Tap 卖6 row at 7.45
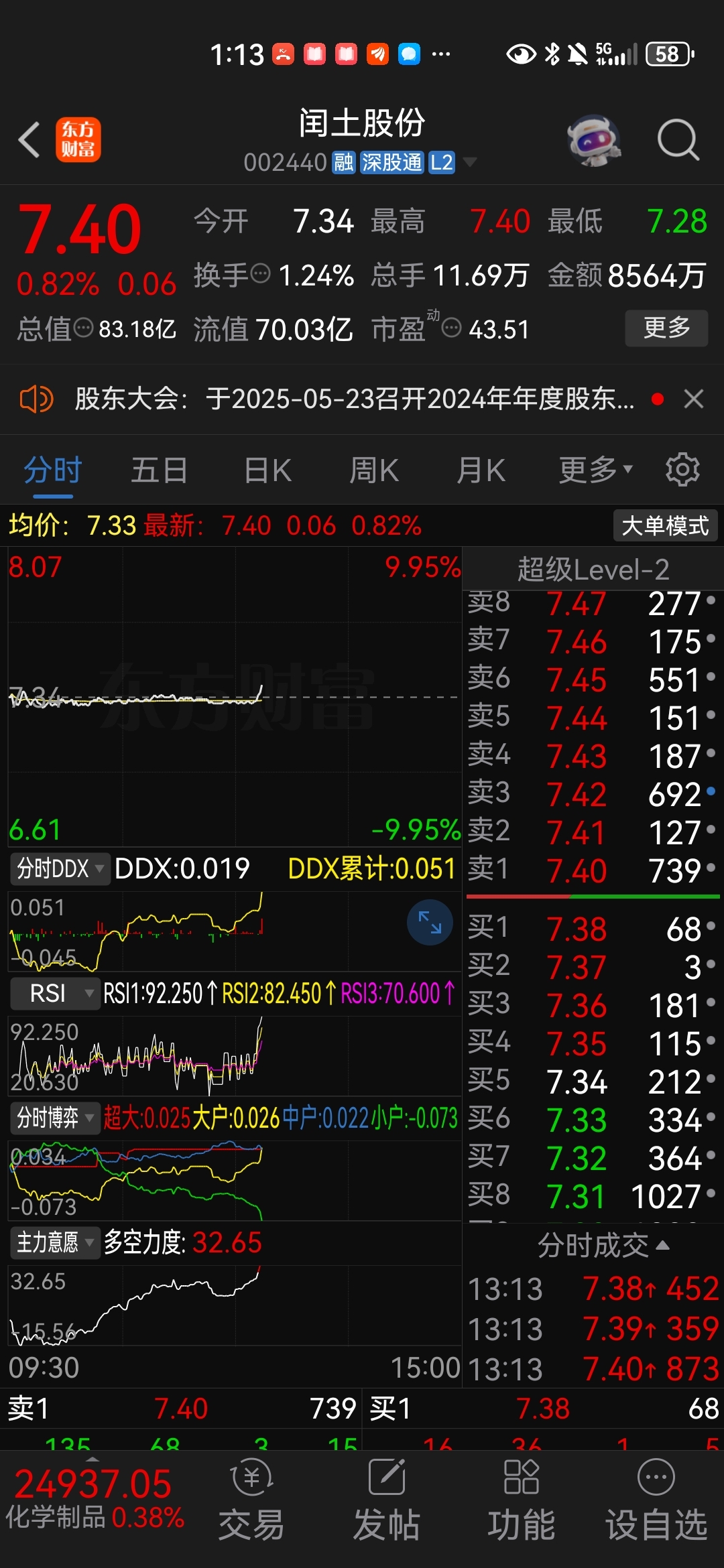 593,679
